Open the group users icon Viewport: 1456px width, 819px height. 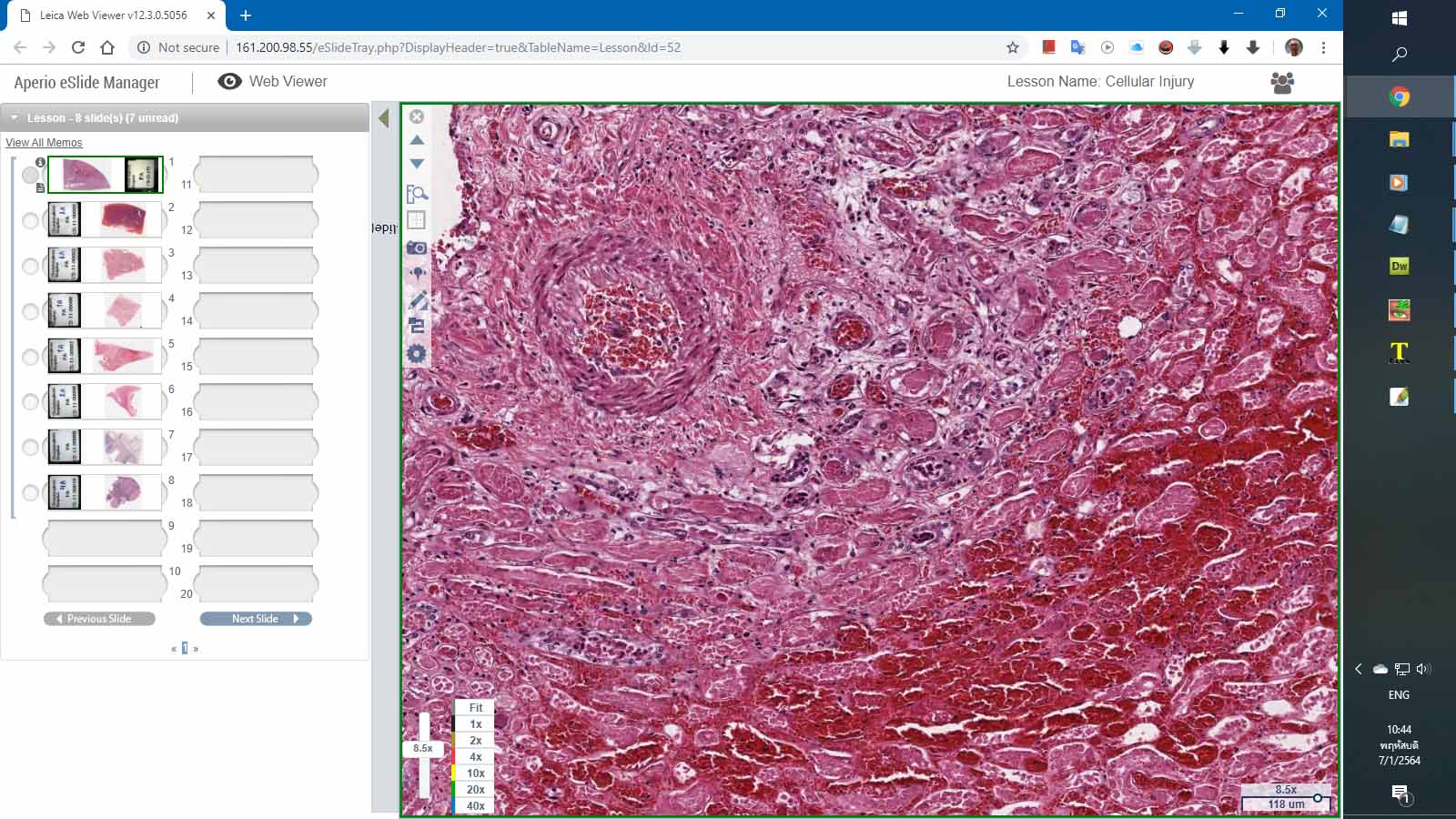pyautogui.click(x=1282, y=83)
